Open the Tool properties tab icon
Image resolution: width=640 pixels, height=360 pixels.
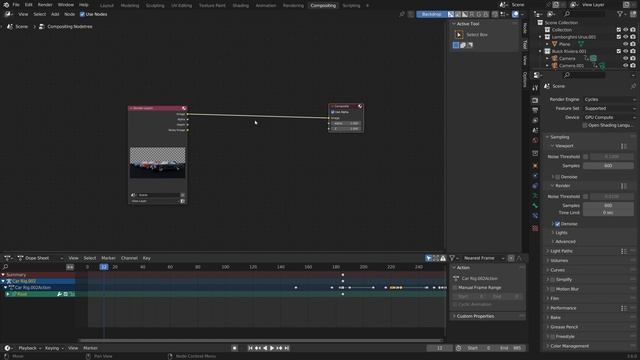pos(535,88)
